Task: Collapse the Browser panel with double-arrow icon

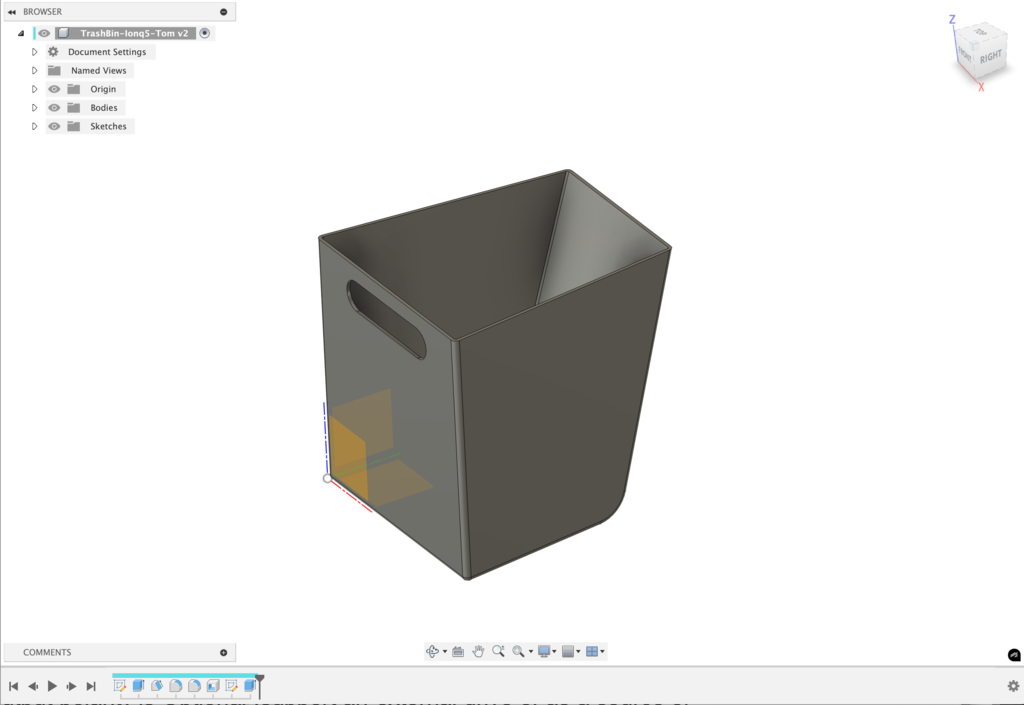Action: pos(11,12)
